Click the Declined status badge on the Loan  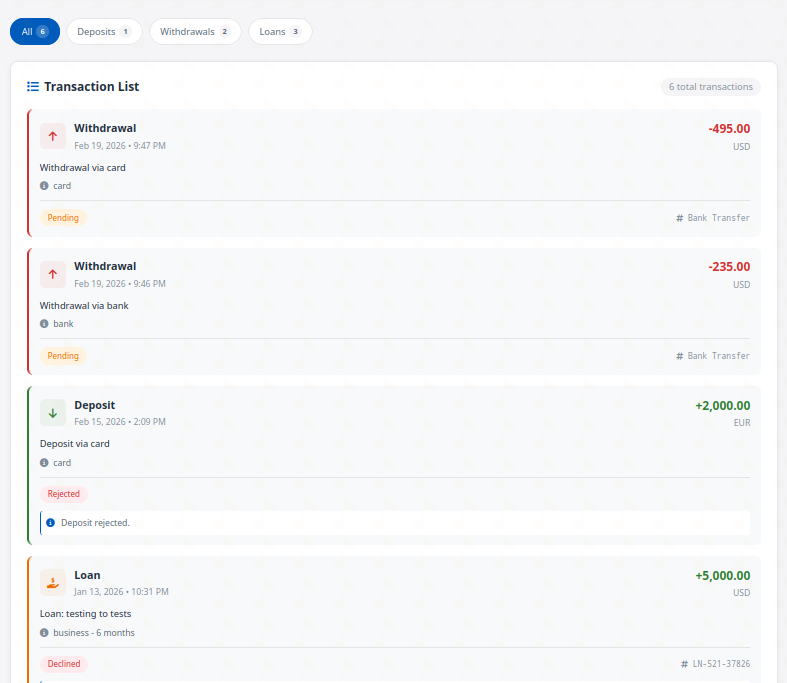[x=64, y=664]
